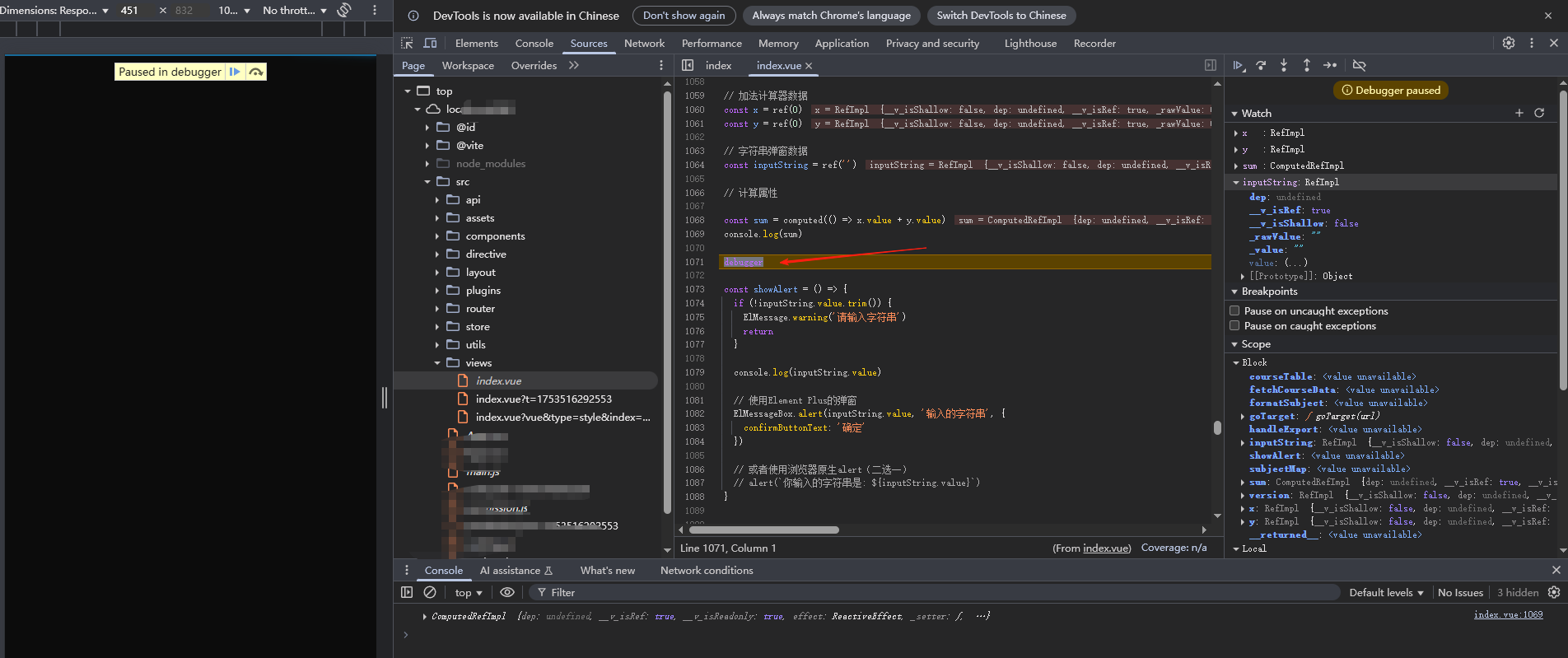Toggle the device toolbar icon
Image resolution: width=1568 pixels, height=658 pixels.
tap(430, 43)
